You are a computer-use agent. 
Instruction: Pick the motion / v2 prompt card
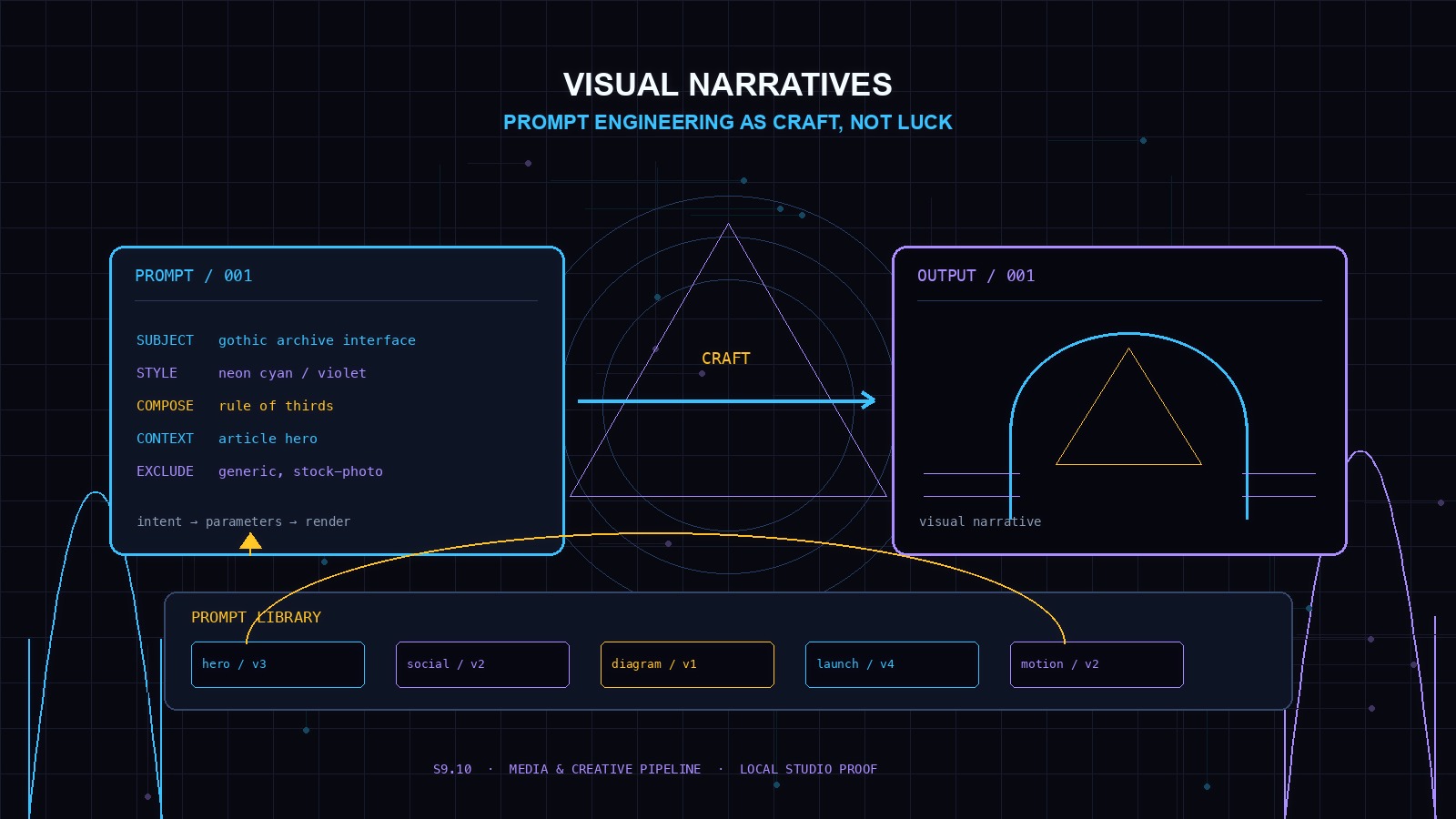1097,664
